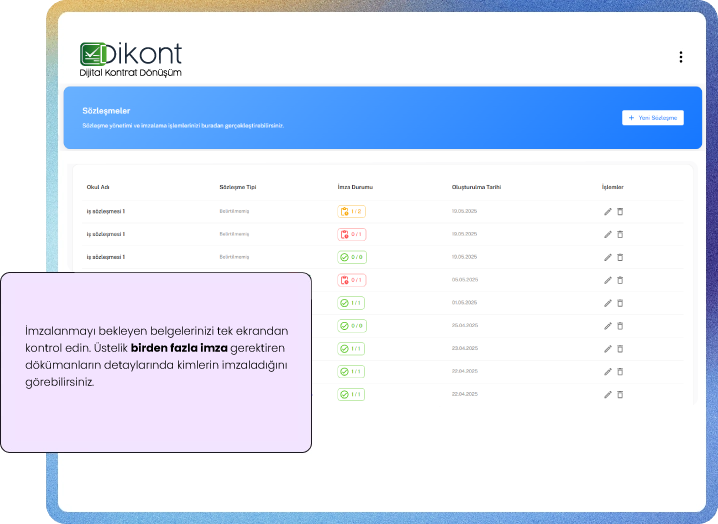This screenshot has width=718, height=524.
Task: Sort by the İmza Durumu column header
Action: (x=355, y=187)
